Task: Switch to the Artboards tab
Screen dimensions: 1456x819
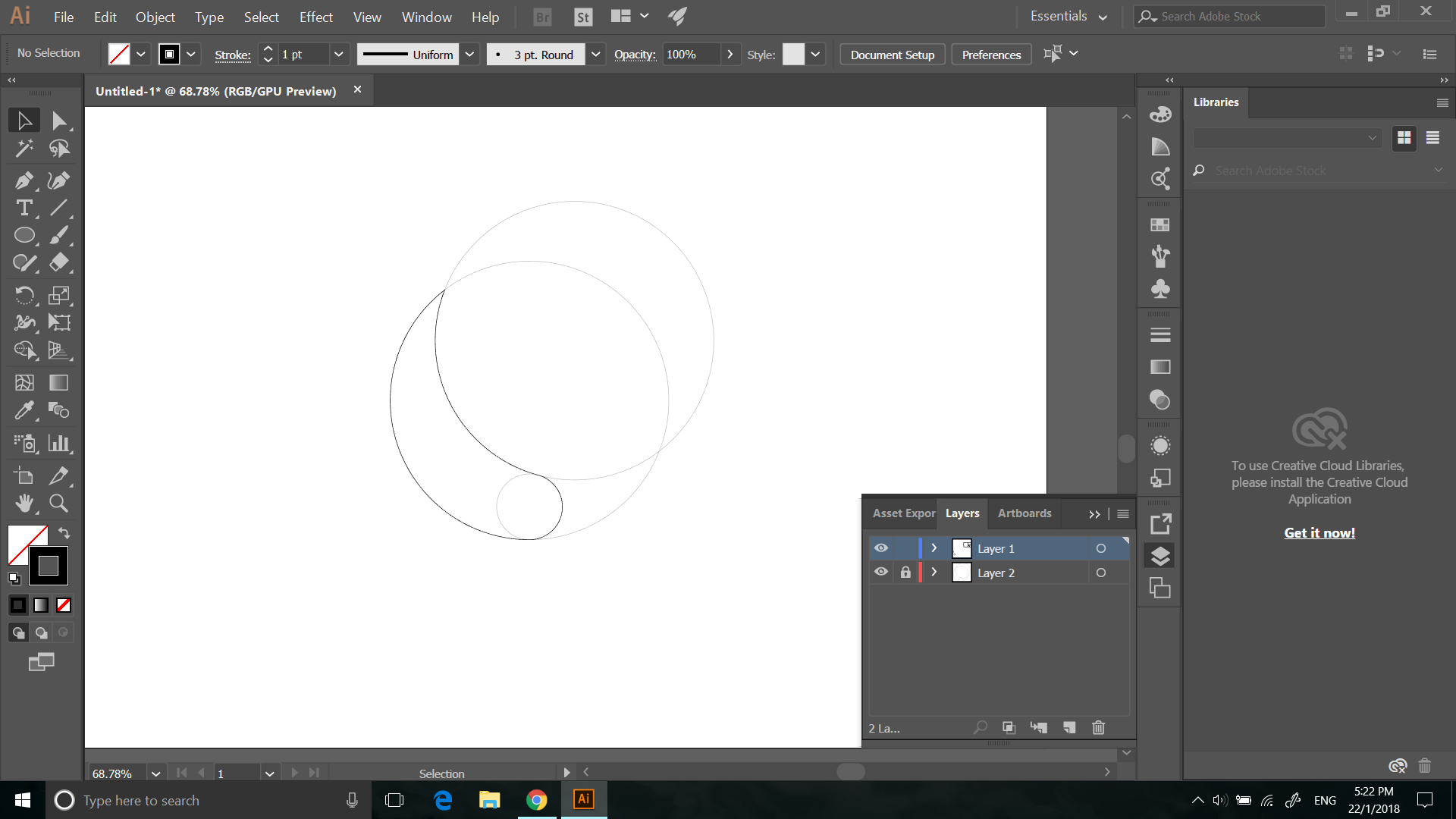Action: coord(1024,513)
